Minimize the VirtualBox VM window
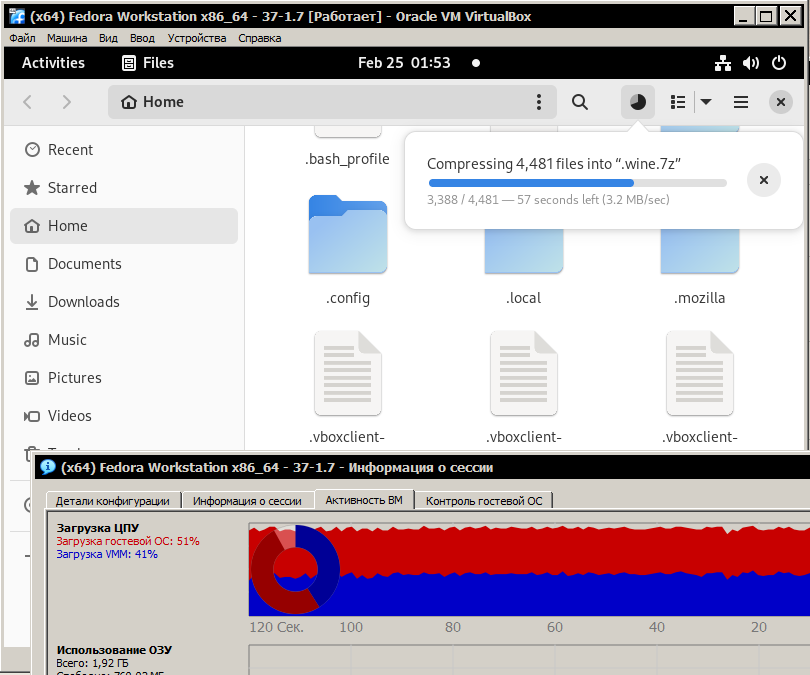Screen dimensions: 810x675 coord(743,16)
